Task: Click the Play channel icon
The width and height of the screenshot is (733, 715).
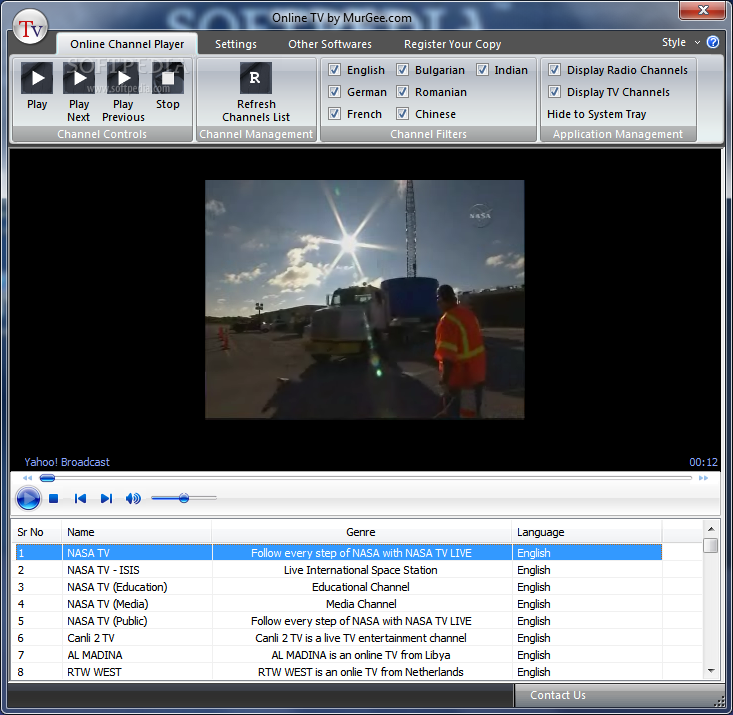Action: (x=37, y=78)
